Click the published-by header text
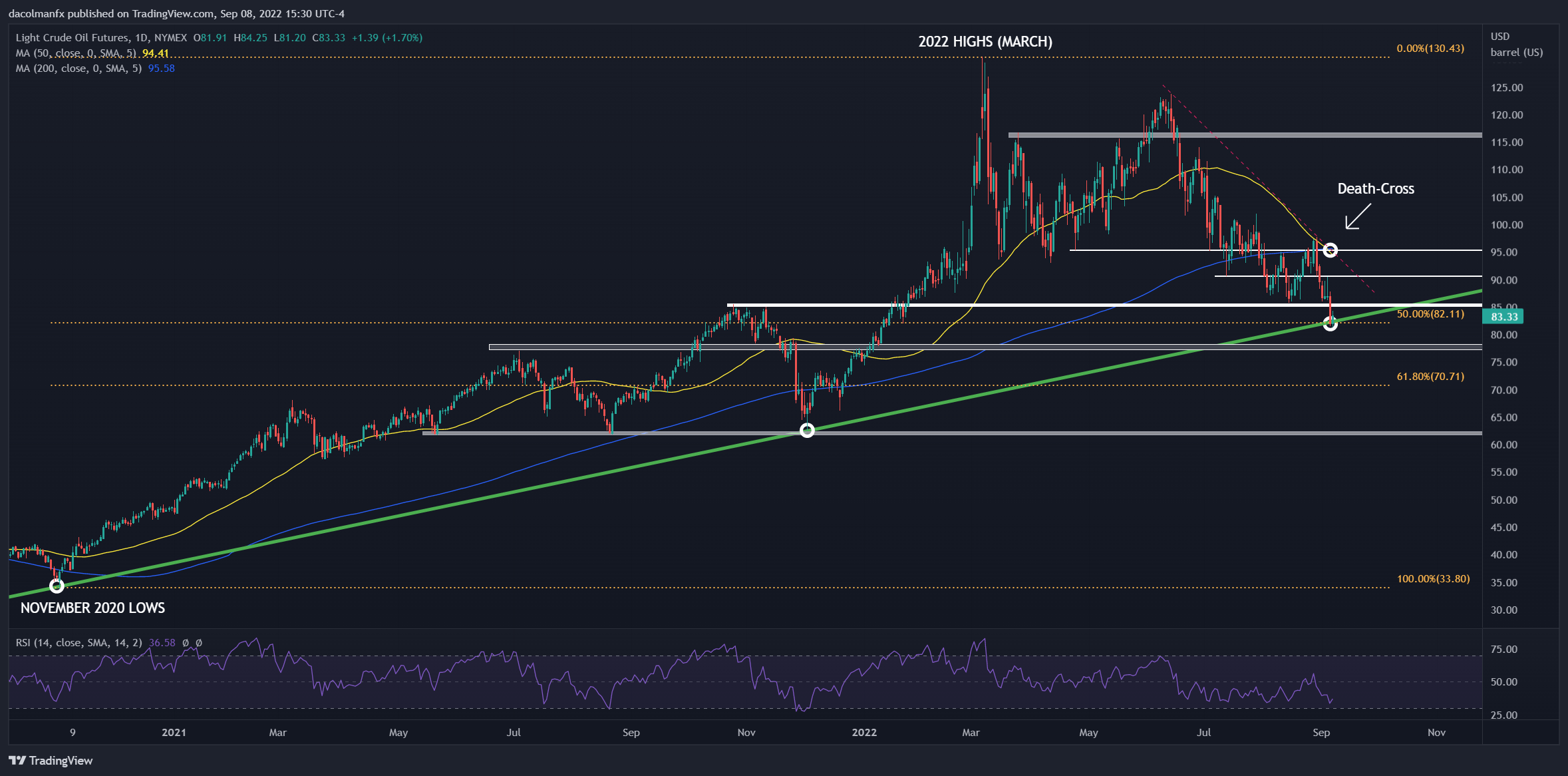1568x776 pixels. (176, 13)
